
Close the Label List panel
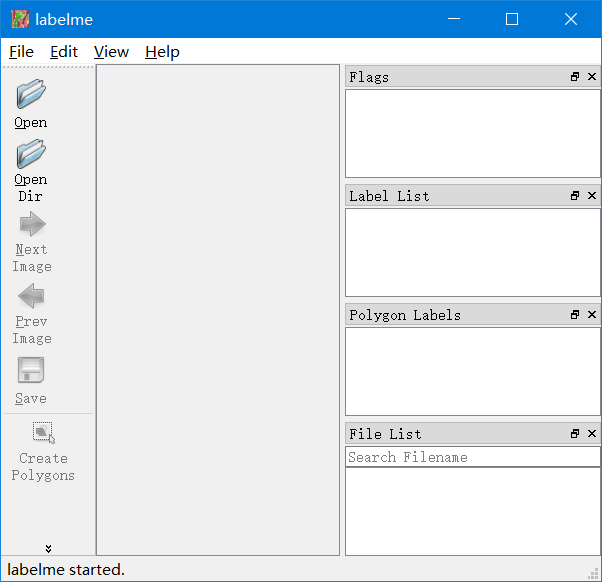(x=592, y=196)
